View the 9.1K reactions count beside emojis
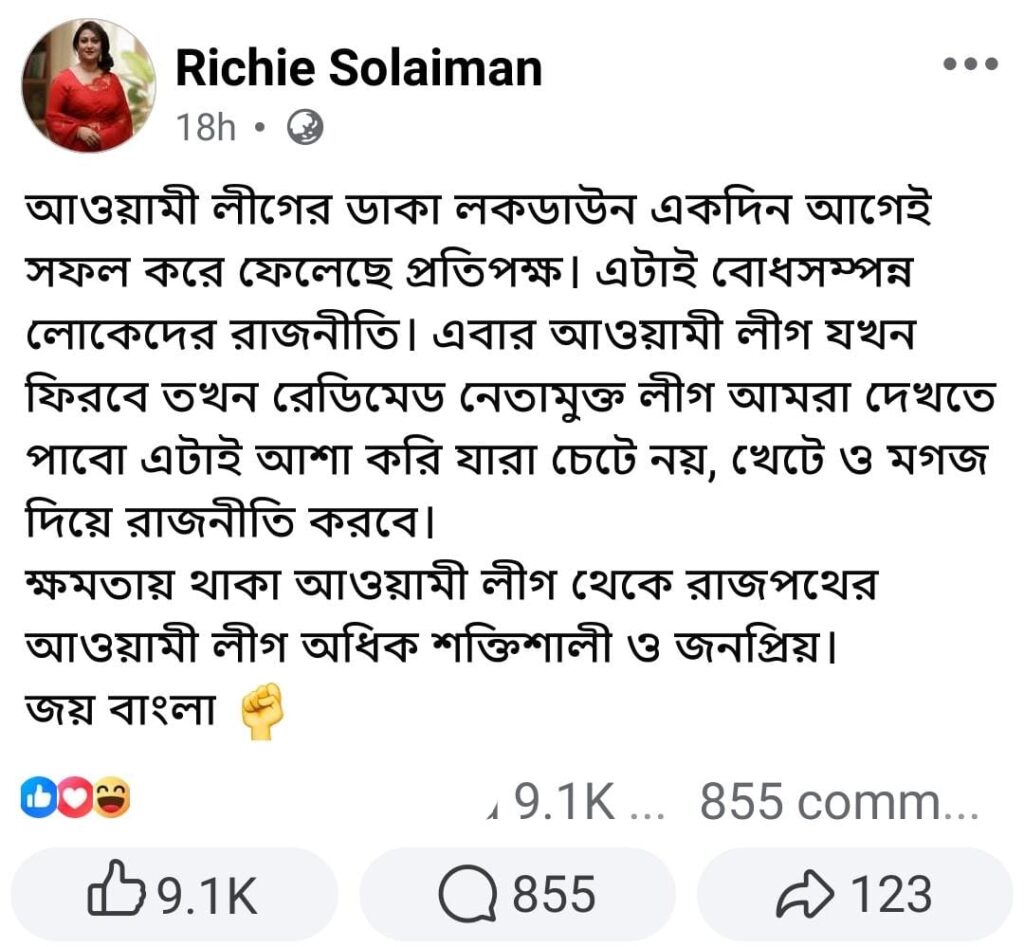The width and height of the screenshot is (1024, 947). coord(565,803)
